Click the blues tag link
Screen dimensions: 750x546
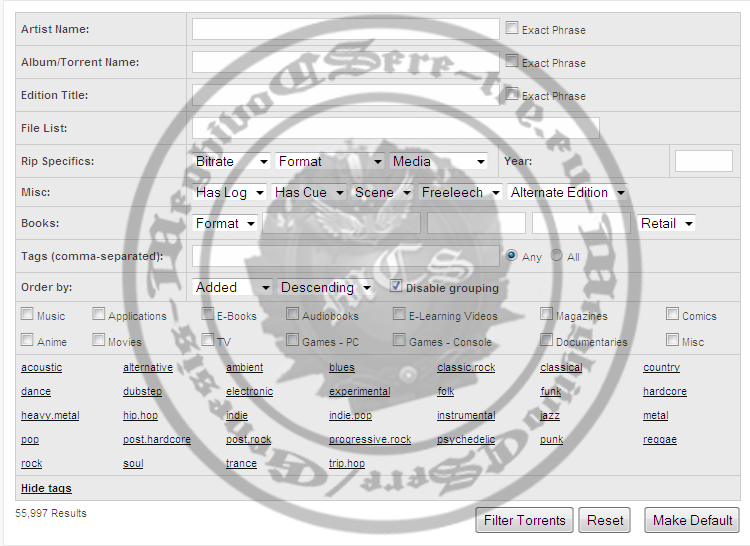coord(342,368)
